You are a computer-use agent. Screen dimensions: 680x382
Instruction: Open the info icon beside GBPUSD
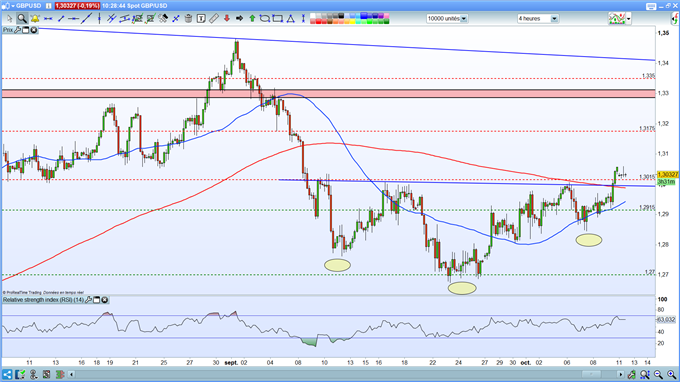point(49,6)
